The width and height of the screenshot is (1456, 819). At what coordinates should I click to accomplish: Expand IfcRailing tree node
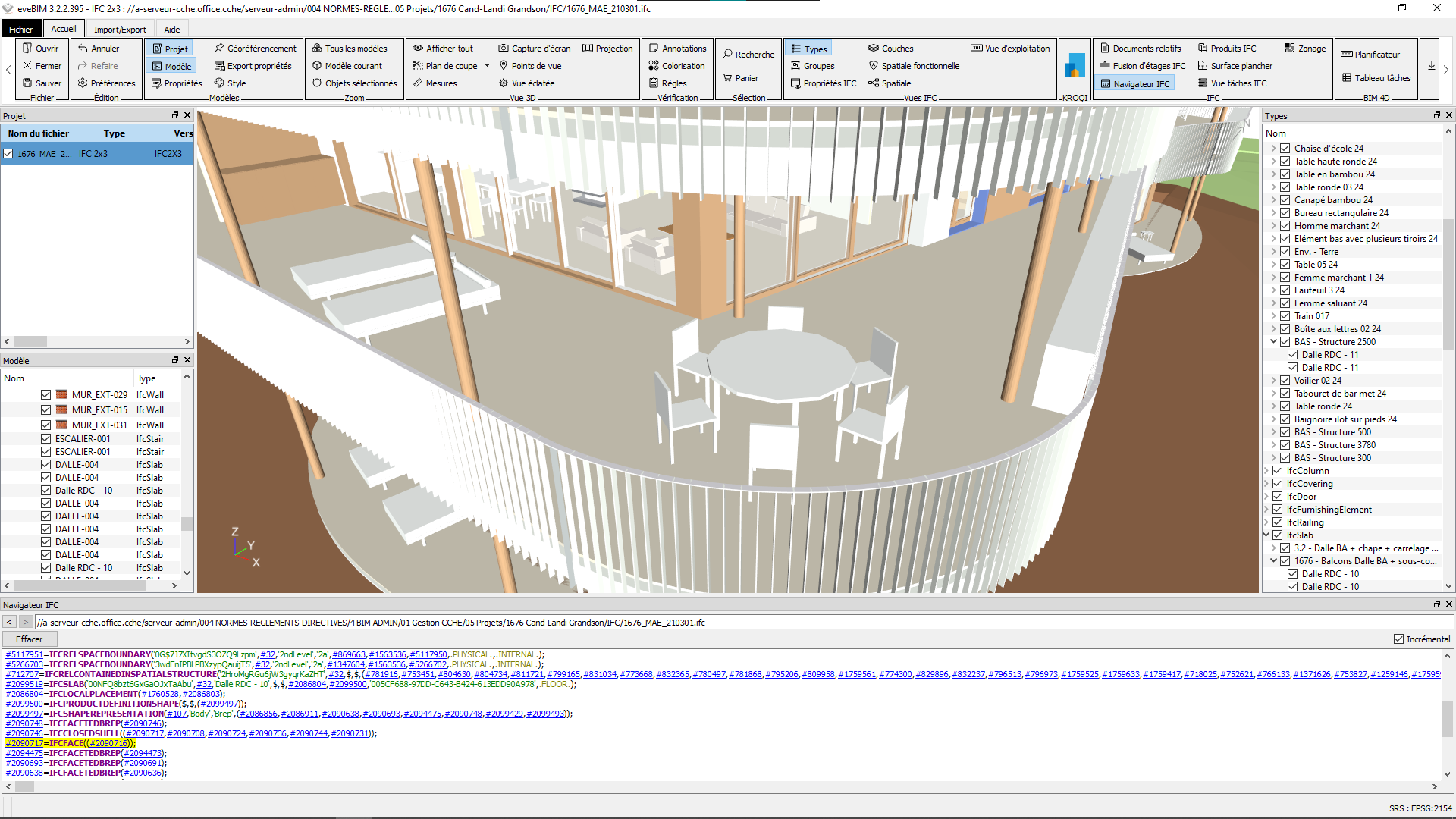pyautogui.click(x=1266, y=522)
